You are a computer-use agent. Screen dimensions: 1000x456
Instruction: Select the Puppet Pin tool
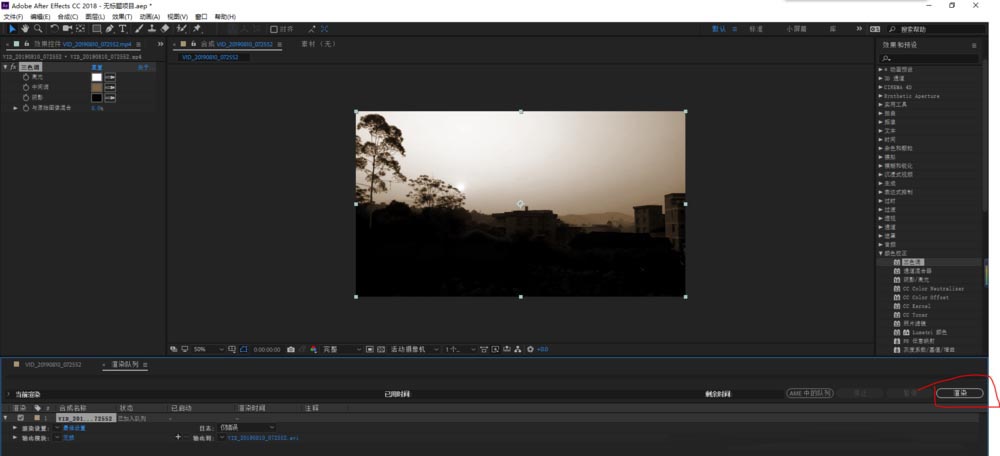point(197,29)
